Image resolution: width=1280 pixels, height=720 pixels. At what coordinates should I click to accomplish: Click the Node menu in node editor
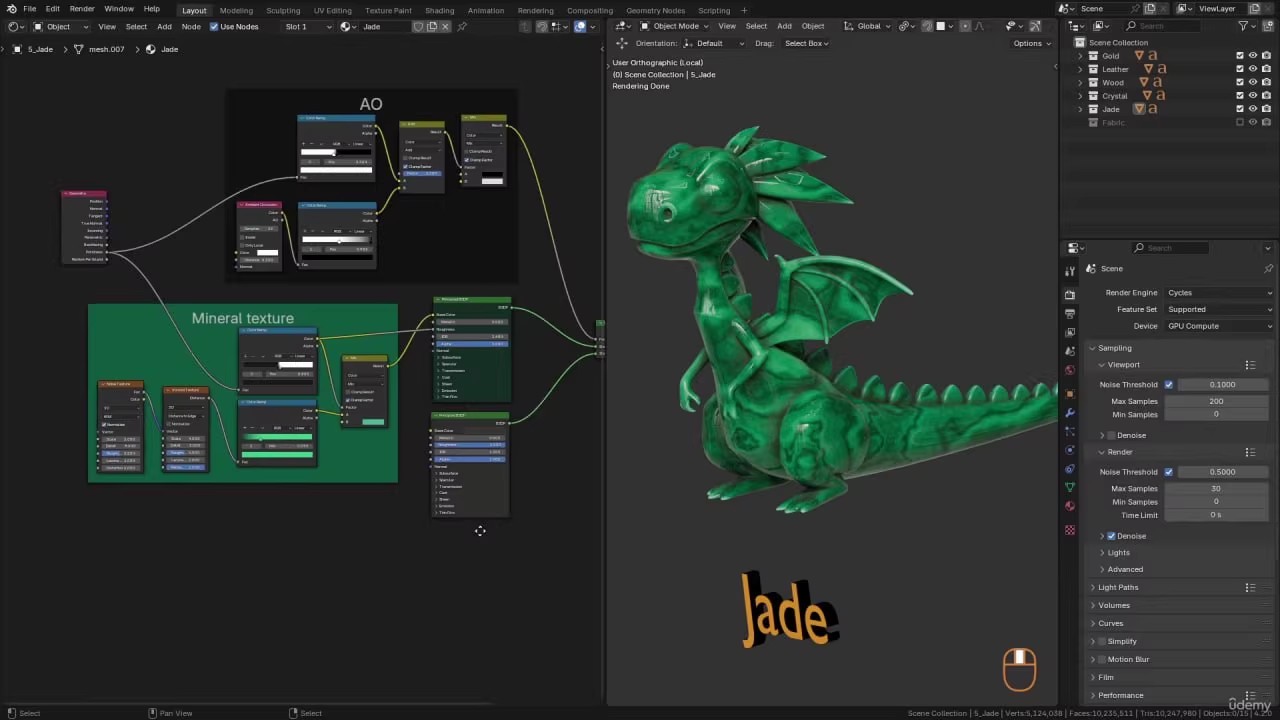coord(190,27)
